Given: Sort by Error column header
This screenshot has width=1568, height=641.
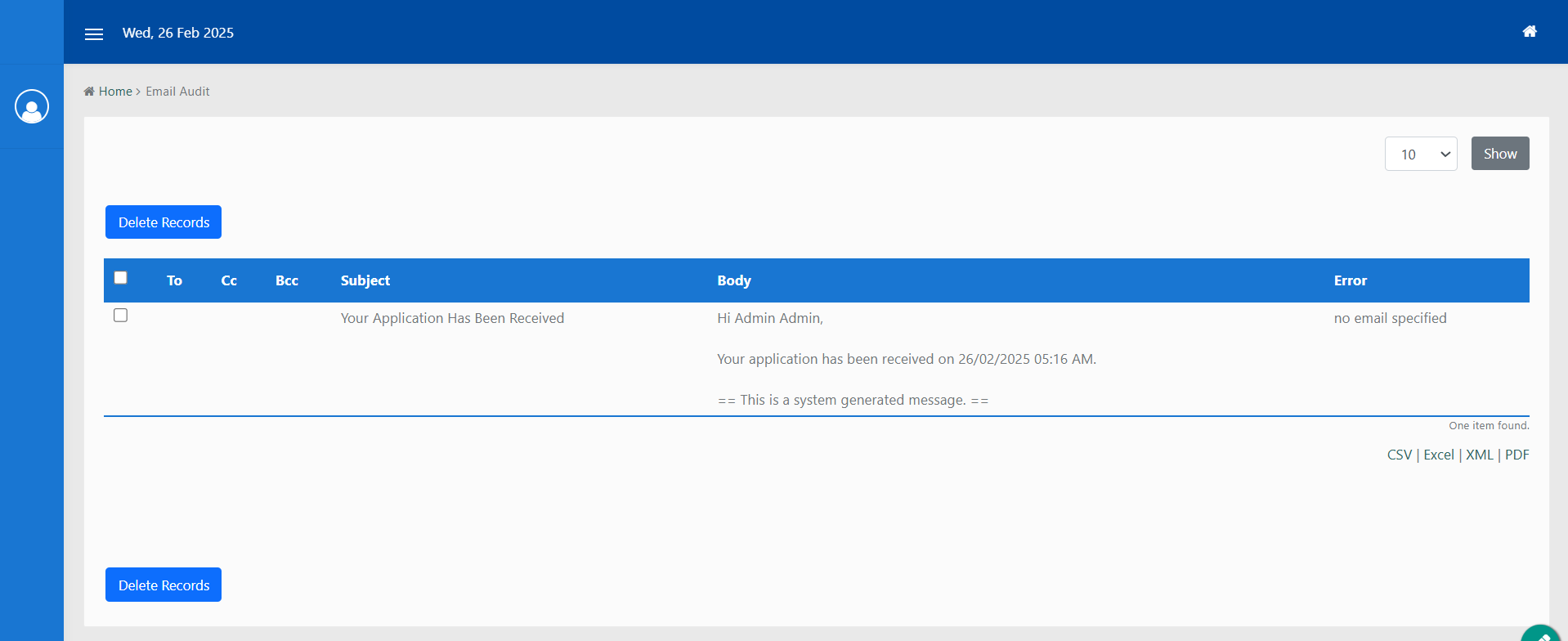Looking at the screenshot, I should (x=1350, y=280).
